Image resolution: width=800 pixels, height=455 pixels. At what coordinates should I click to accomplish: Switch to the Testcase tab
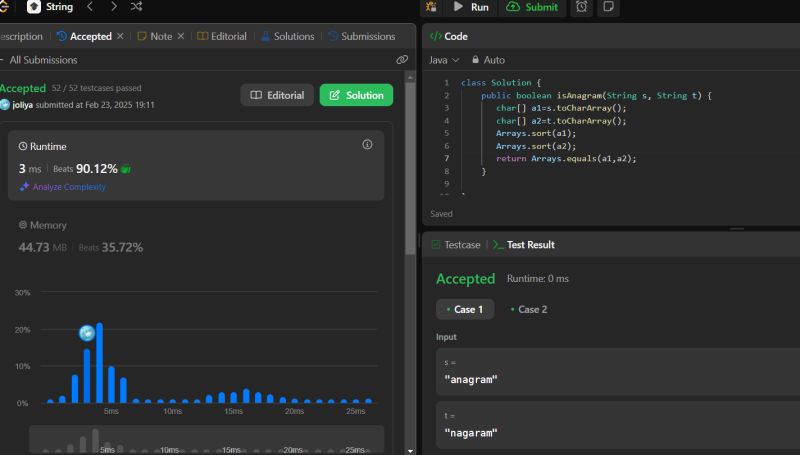click(456, 245)
